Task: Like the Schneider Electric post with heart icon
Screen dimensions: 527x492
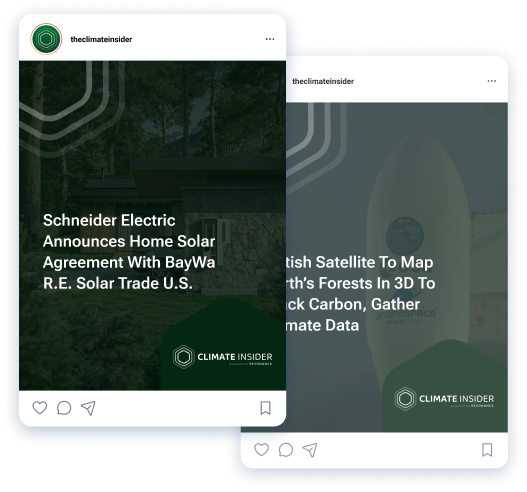Action: 40,408
